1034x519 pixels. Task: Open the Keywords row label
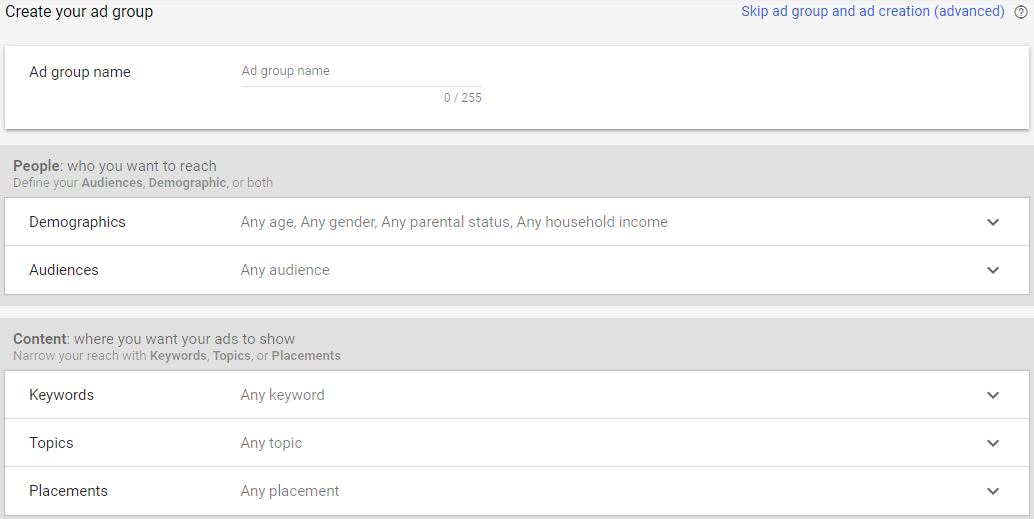(61, 395)
